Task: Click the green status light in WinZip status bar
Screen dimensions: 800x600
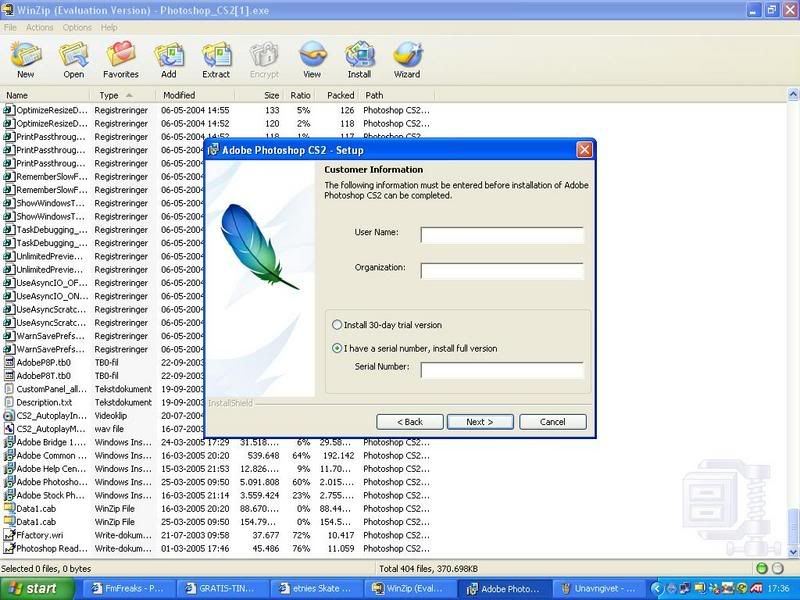Action: 762,568
